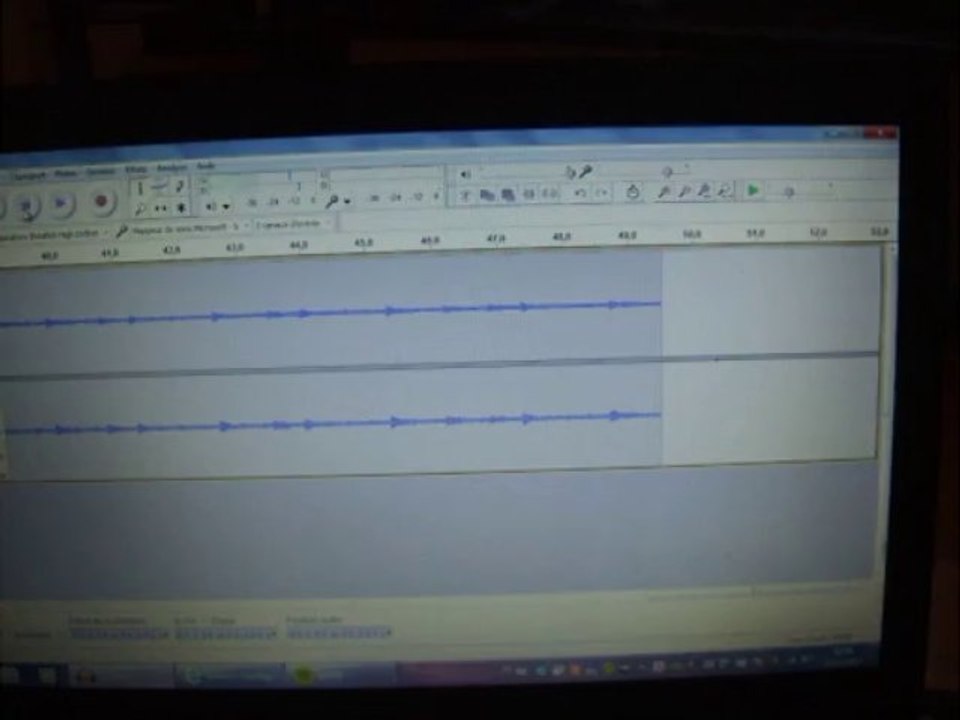Click the audio position time field
The width and height of the screenshot is (960, 720).
coord(338,632)
